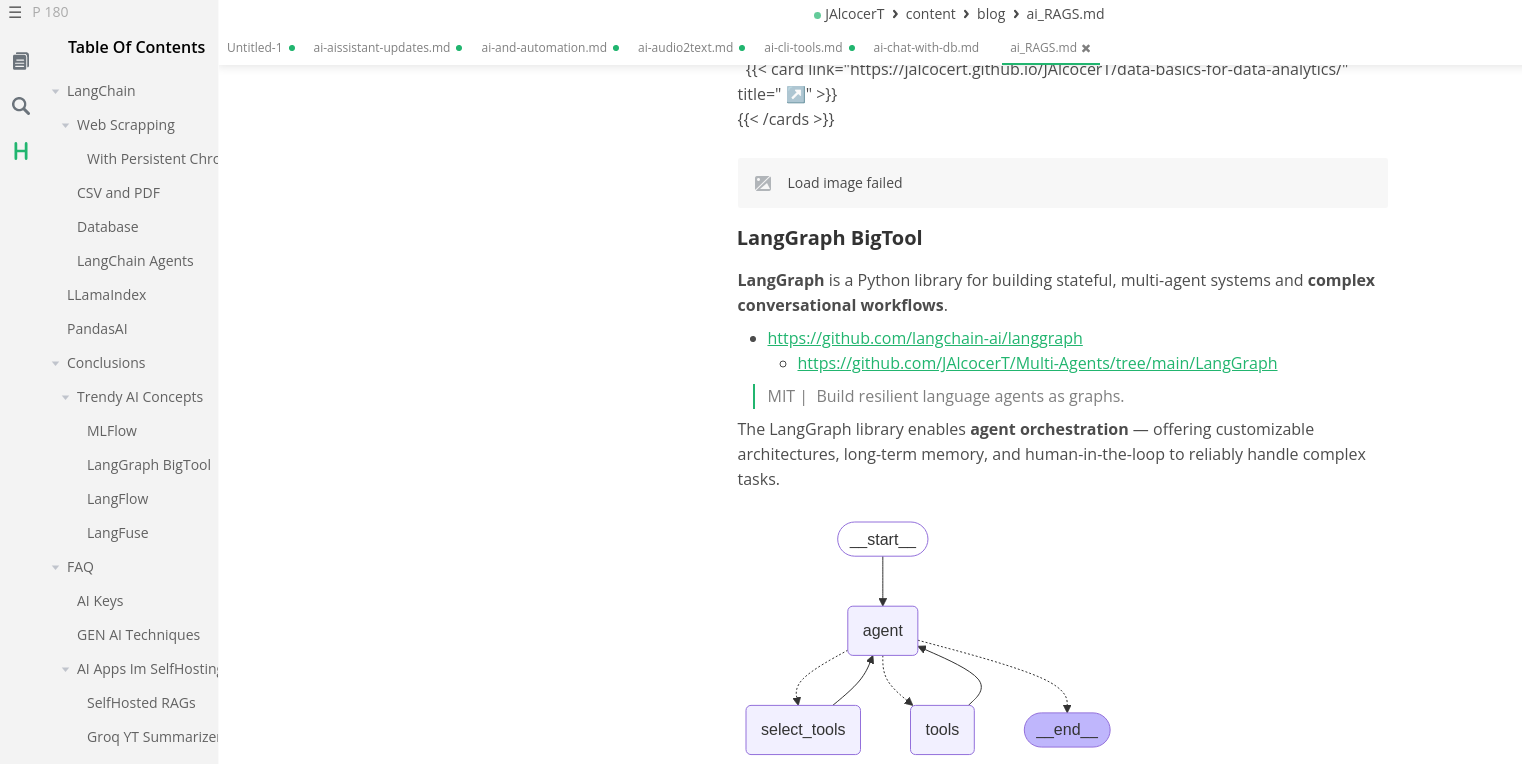Open the Multi-Agents LangGraph GitHub link
The width and height of the screenshot is (1522, 764).
(1037, 363)
